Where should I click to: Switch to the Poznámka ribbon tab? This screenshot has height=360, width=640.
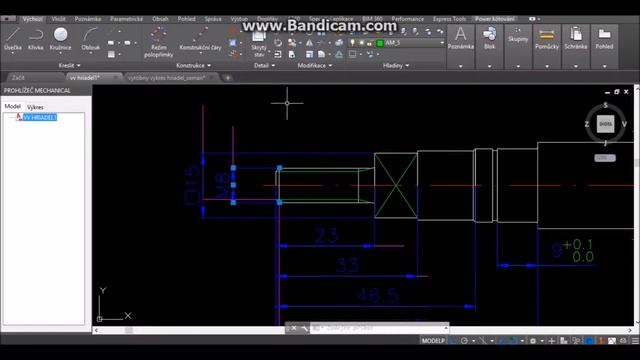pyautogui.click(x=88, y=19)
